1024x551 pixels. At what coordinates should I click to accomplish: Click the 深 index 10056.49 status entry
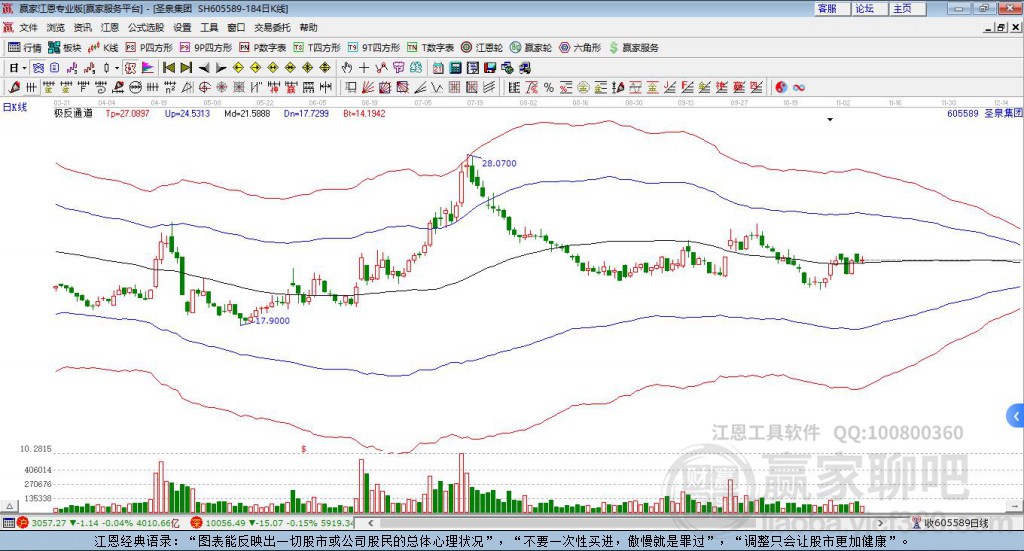click(x=272, y=523)
